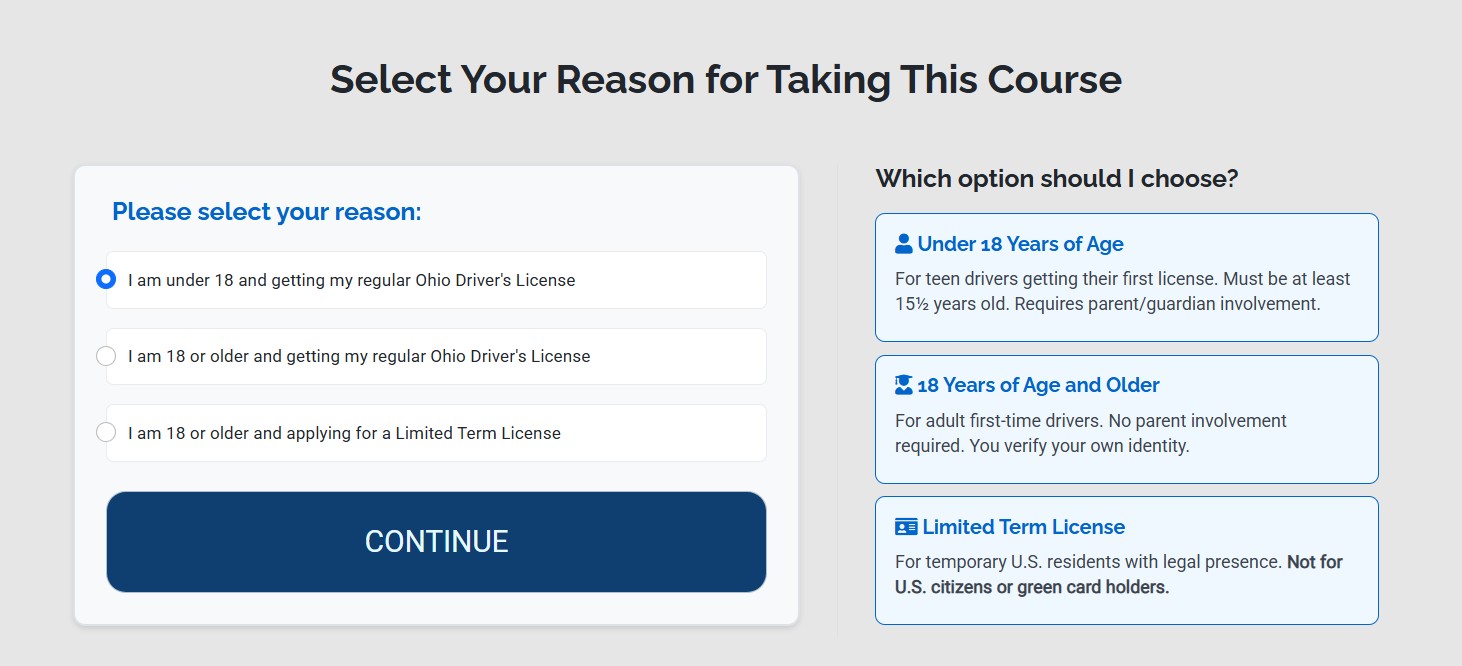The width and height of the screenshot is (1462, 666).
Task: Choose the Limited Term License radio button
Action: tap(106, 433)
